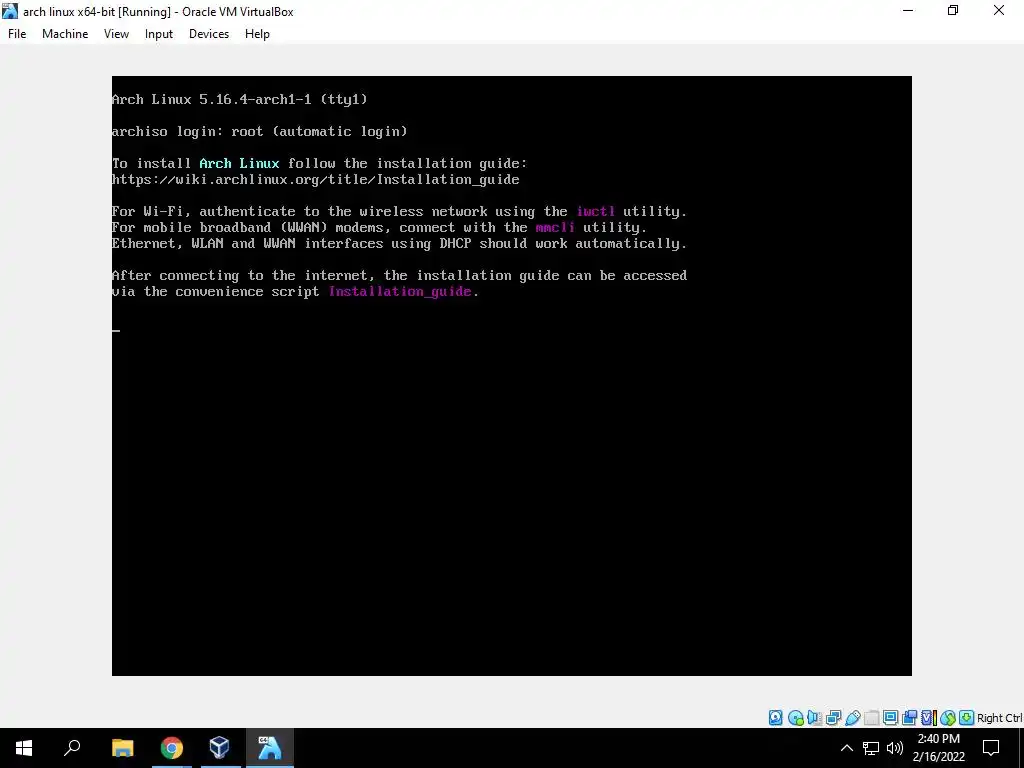Click the keyboard capture arrow icon
The width and height of the screenshot is (1024, 768).
967,718
